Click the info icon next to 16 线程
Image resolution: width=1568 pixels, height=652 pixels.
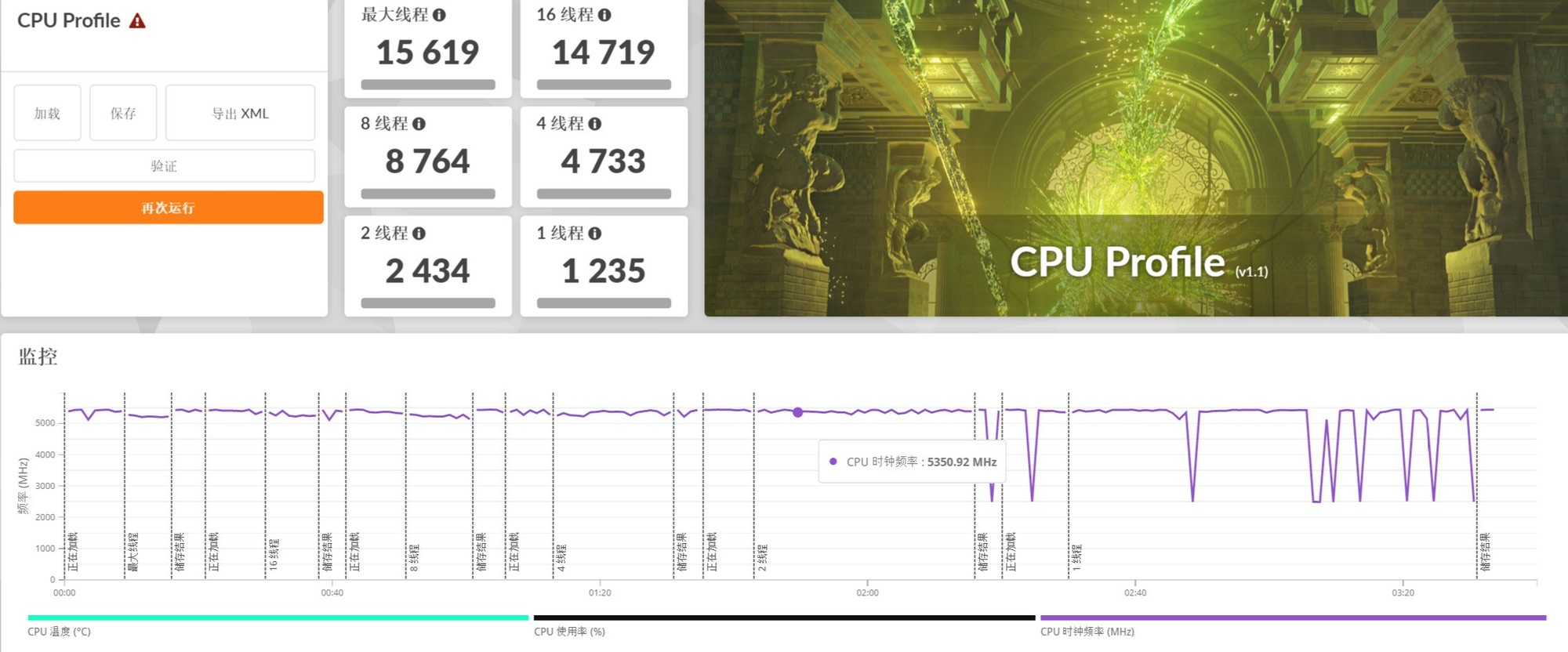click(x=604, y=15)
